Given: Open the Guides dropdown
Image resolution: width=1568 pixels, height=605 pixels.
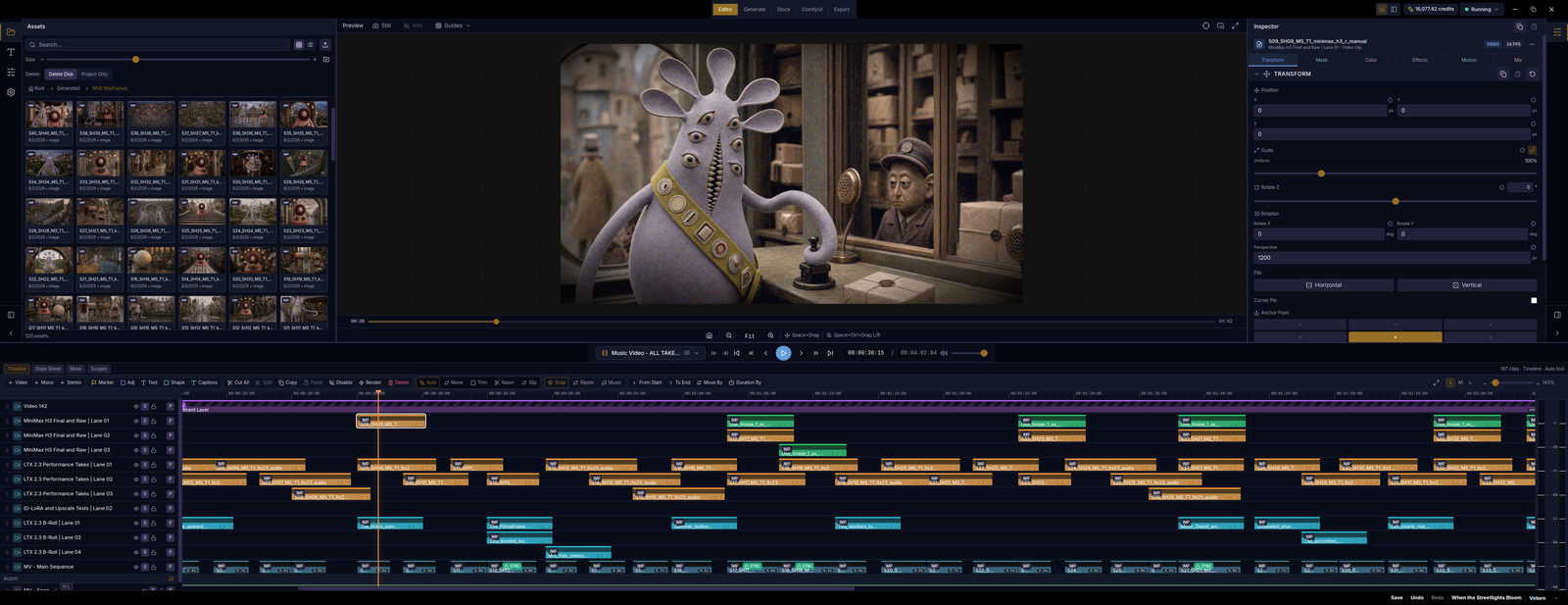Looking at the screenshot, I should pyautogui.click(x=453, y=25).
